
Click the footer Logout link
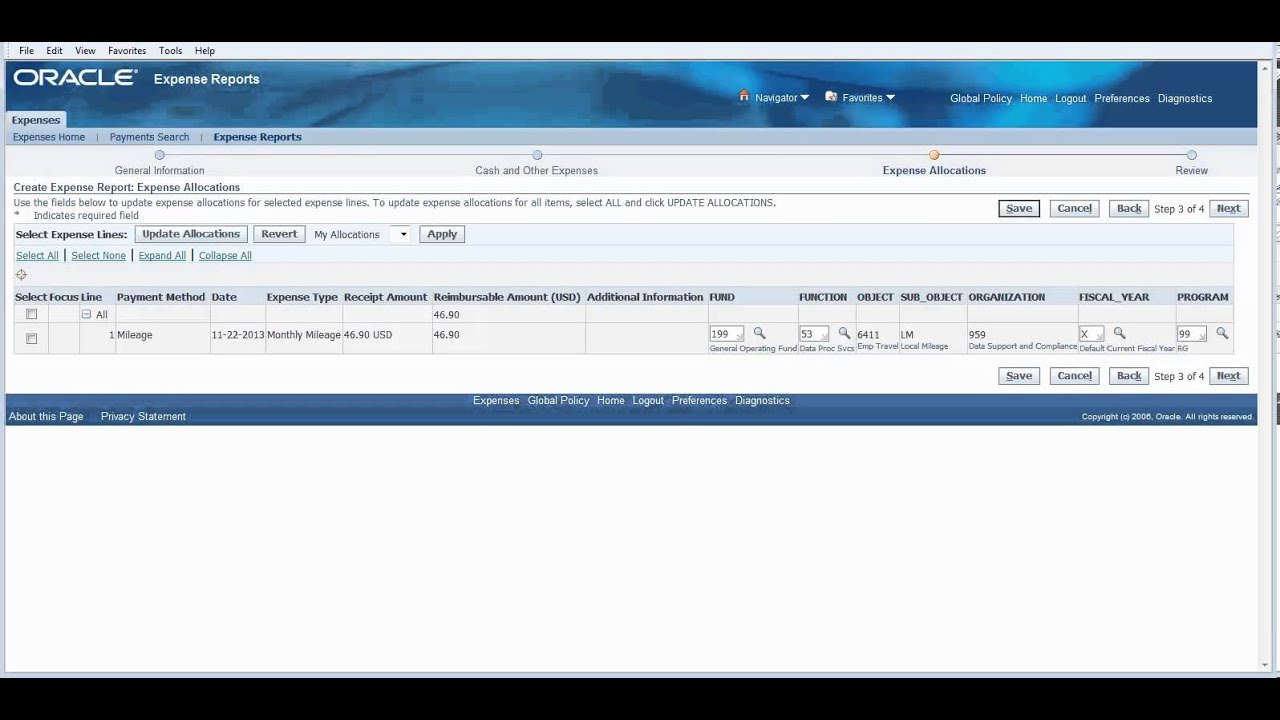[x=648, y=401]
